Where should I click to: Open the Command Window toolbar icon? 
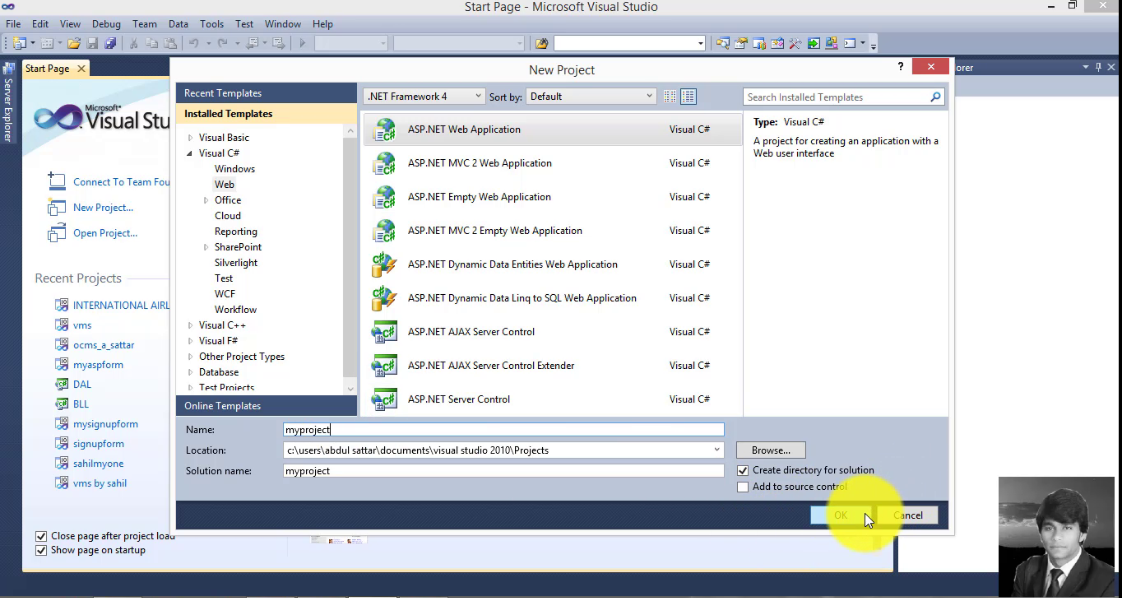pyautogui.click(x=849, y=44)
